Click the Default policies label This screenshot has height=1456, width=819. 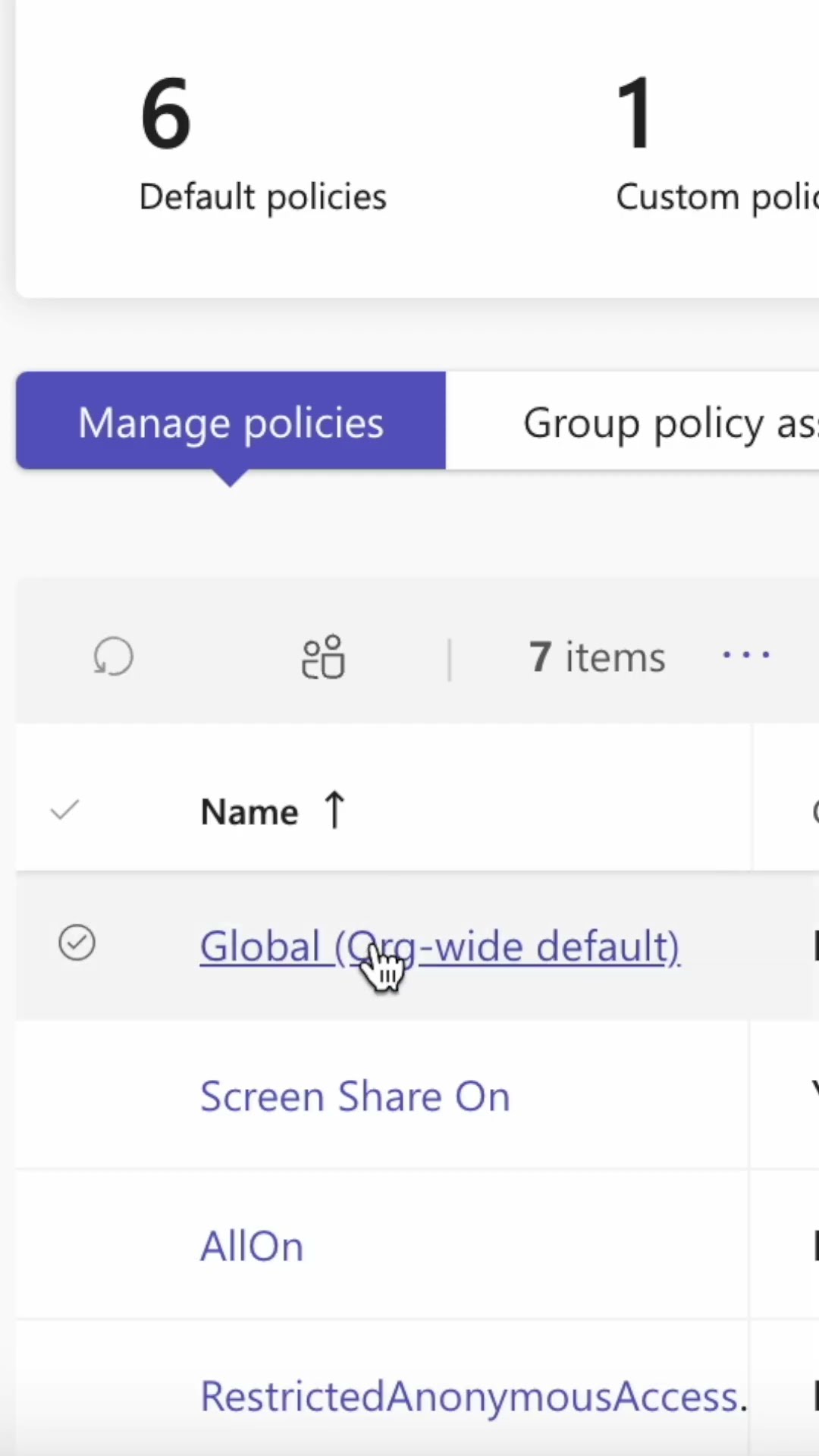[263, 197]
